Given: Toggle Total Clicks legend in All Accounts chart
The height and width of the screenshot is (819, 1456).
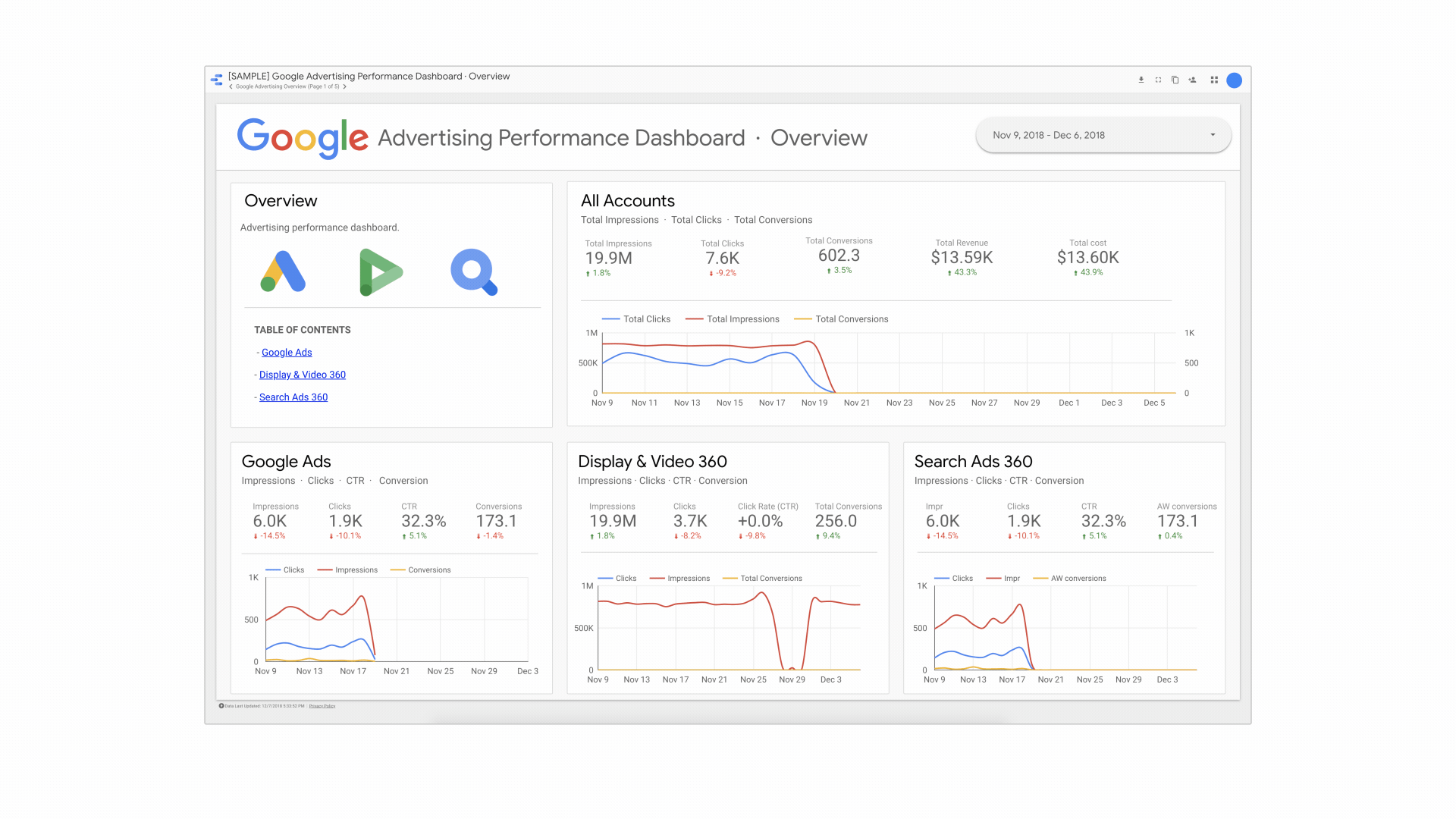Looking at the screenshot, I should 636,319.
